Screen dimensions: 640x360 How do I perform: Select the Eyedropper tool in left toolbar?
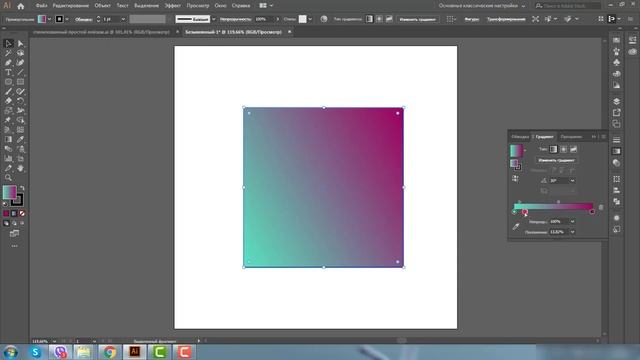[x=20, y=139]
